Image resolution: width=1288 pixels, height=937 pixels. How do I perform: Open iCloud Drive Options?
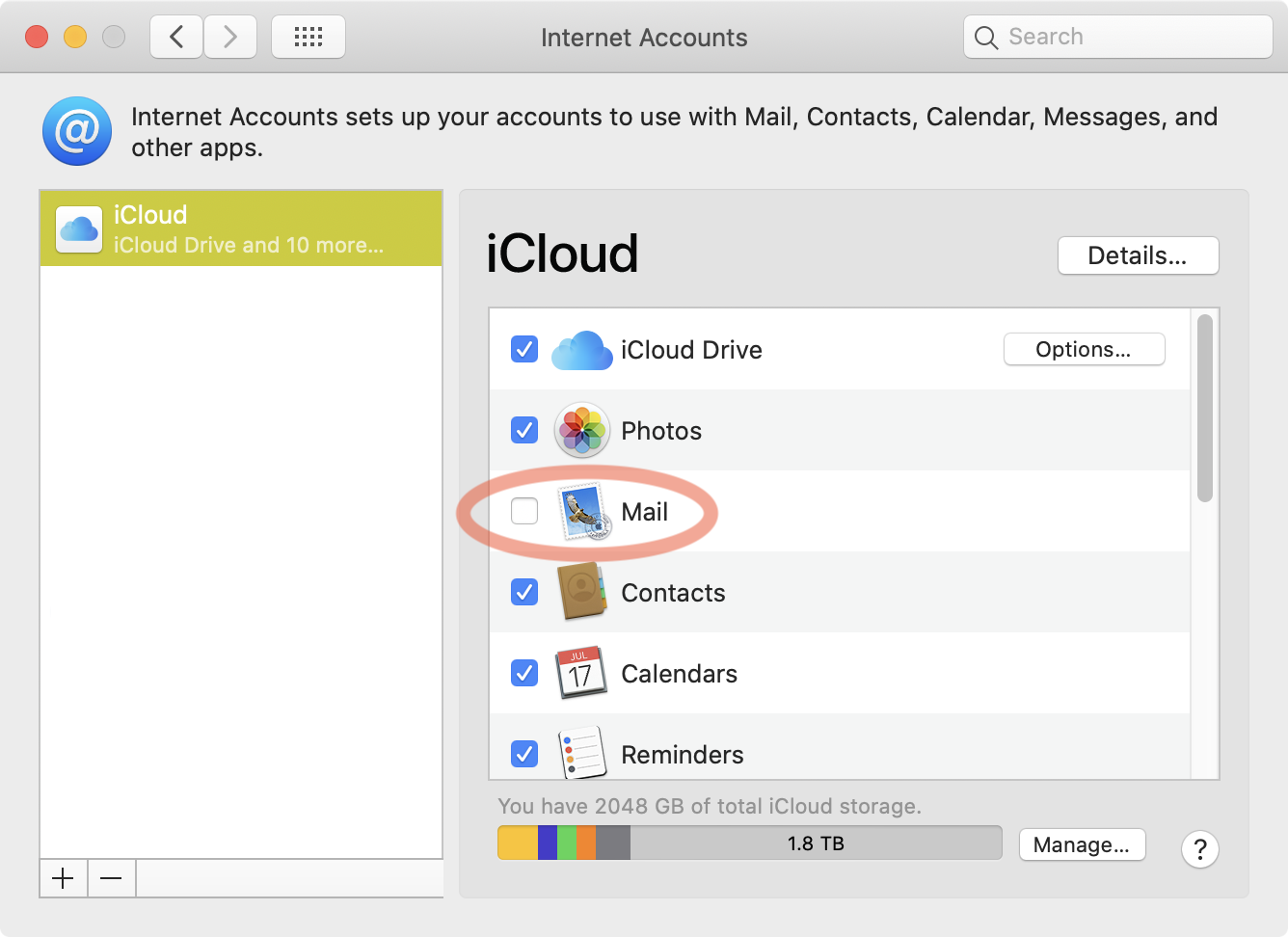pos(1084,349)
